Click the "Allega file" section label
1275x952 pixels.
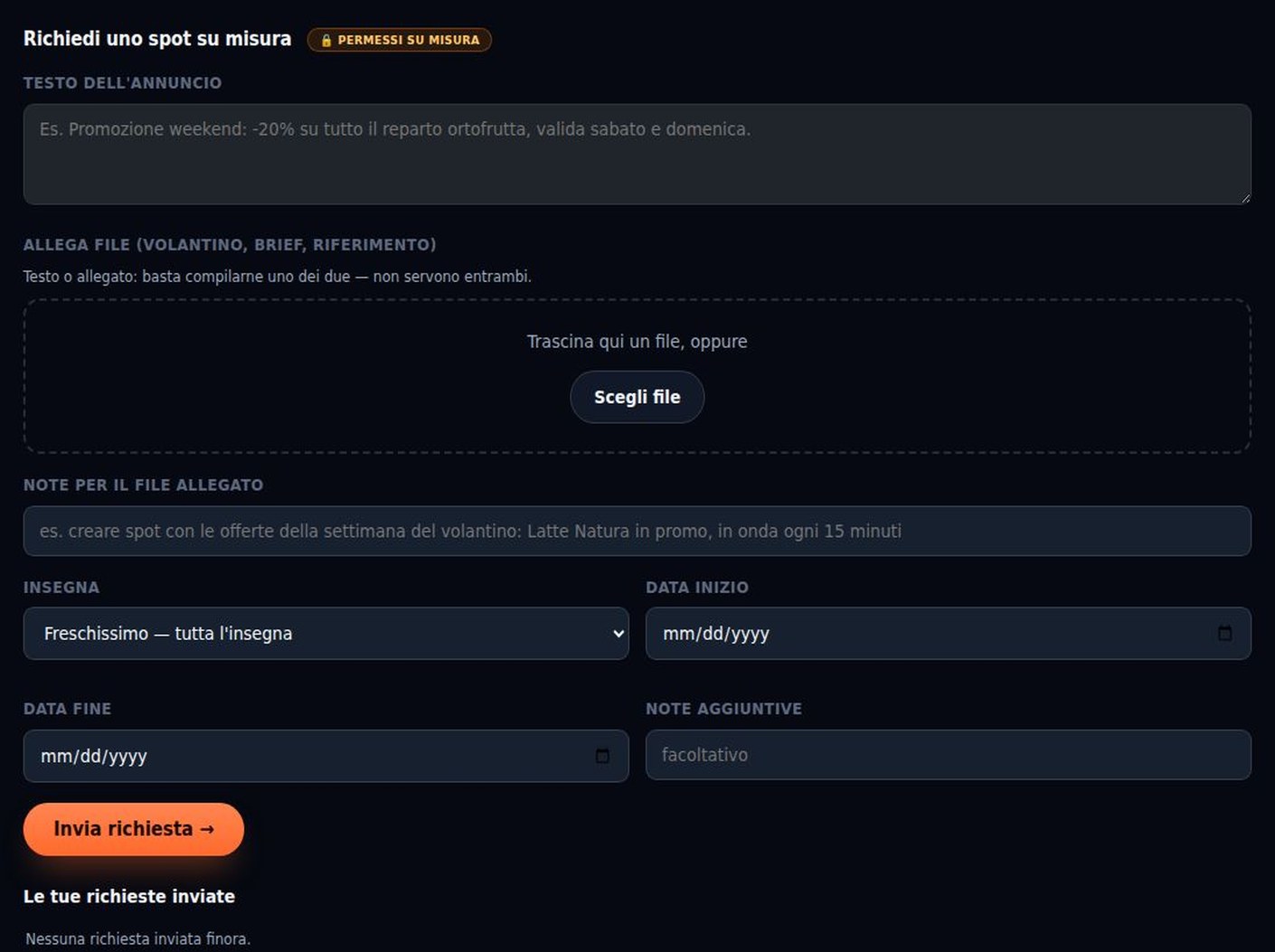click(230, 245)
